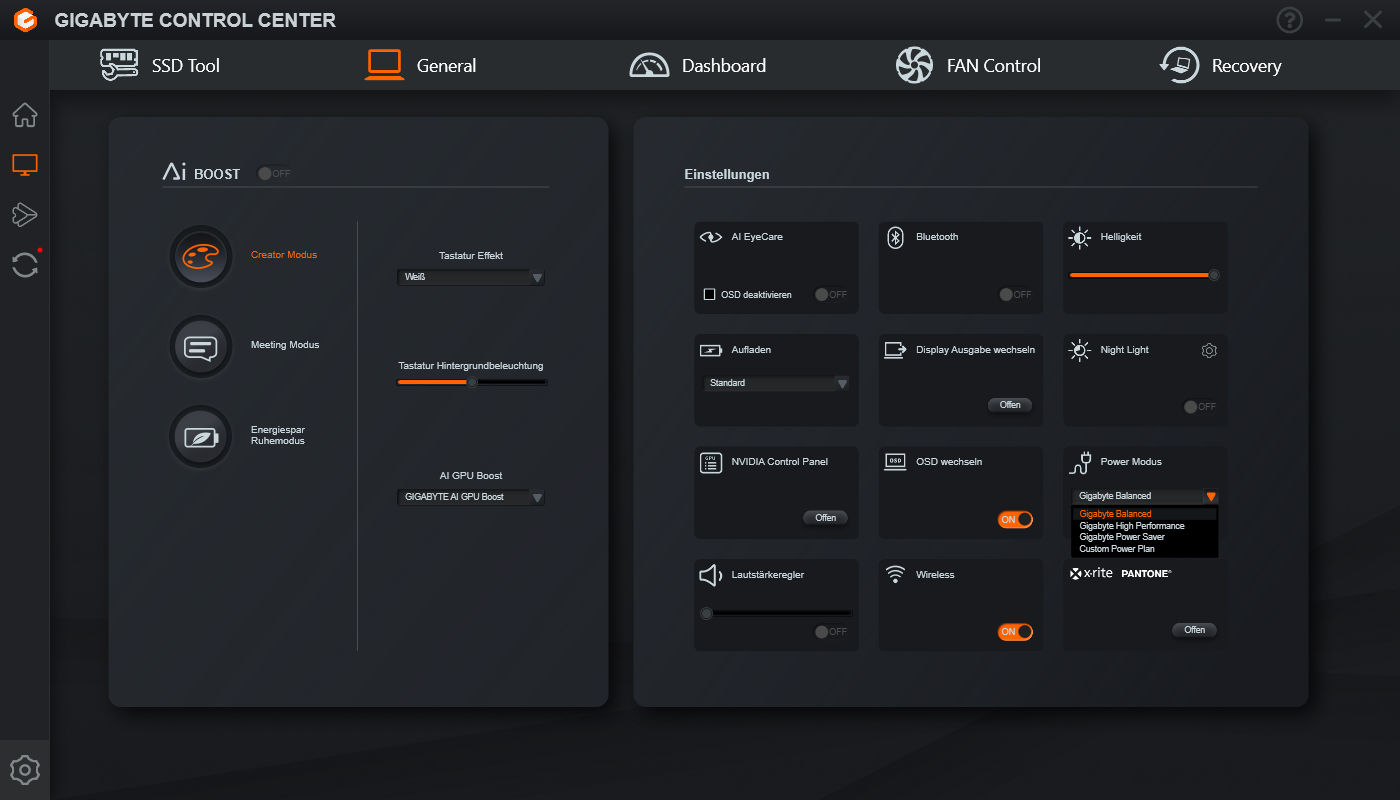Click the NVIDIA Control Panel GPU icon
Image resolution: width=1400 pixels, height=800 pixels.
click(711, 463)
